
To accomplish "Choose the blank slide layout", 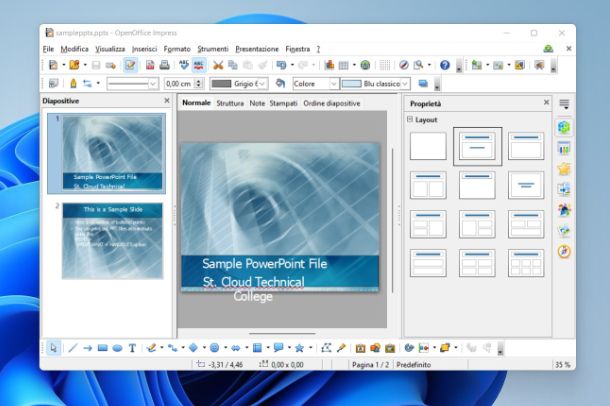I will click(428, 146).
